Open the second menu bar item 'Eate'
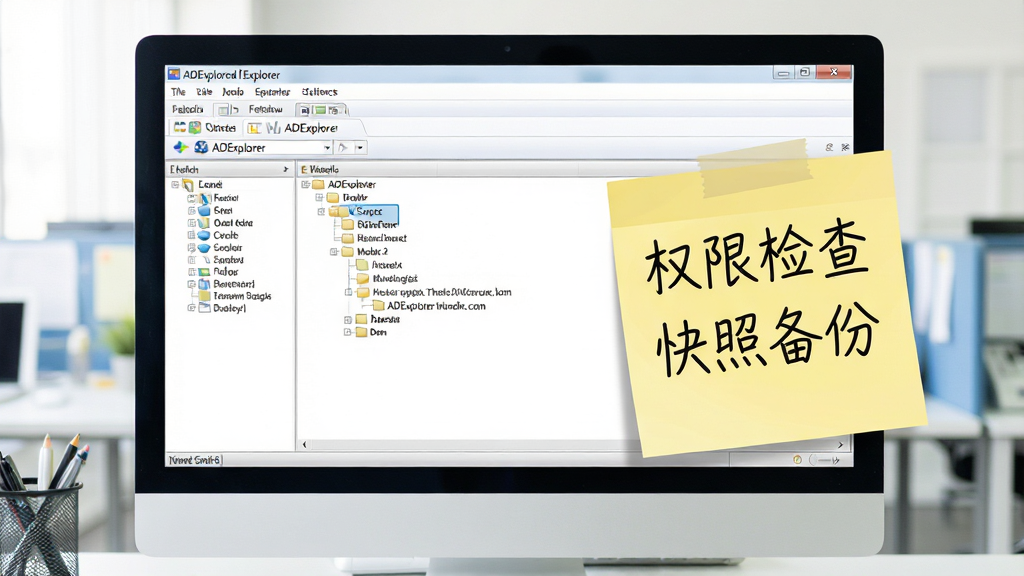Viewport: 1024px width, 576px height. [204, 92]
